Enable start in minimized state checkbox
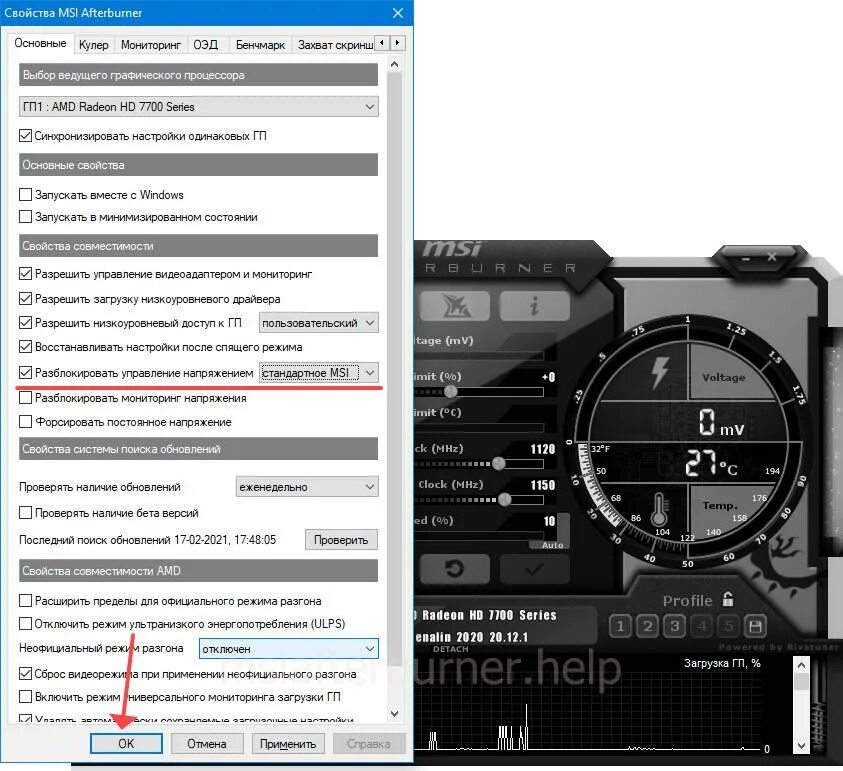 [25, 216]
